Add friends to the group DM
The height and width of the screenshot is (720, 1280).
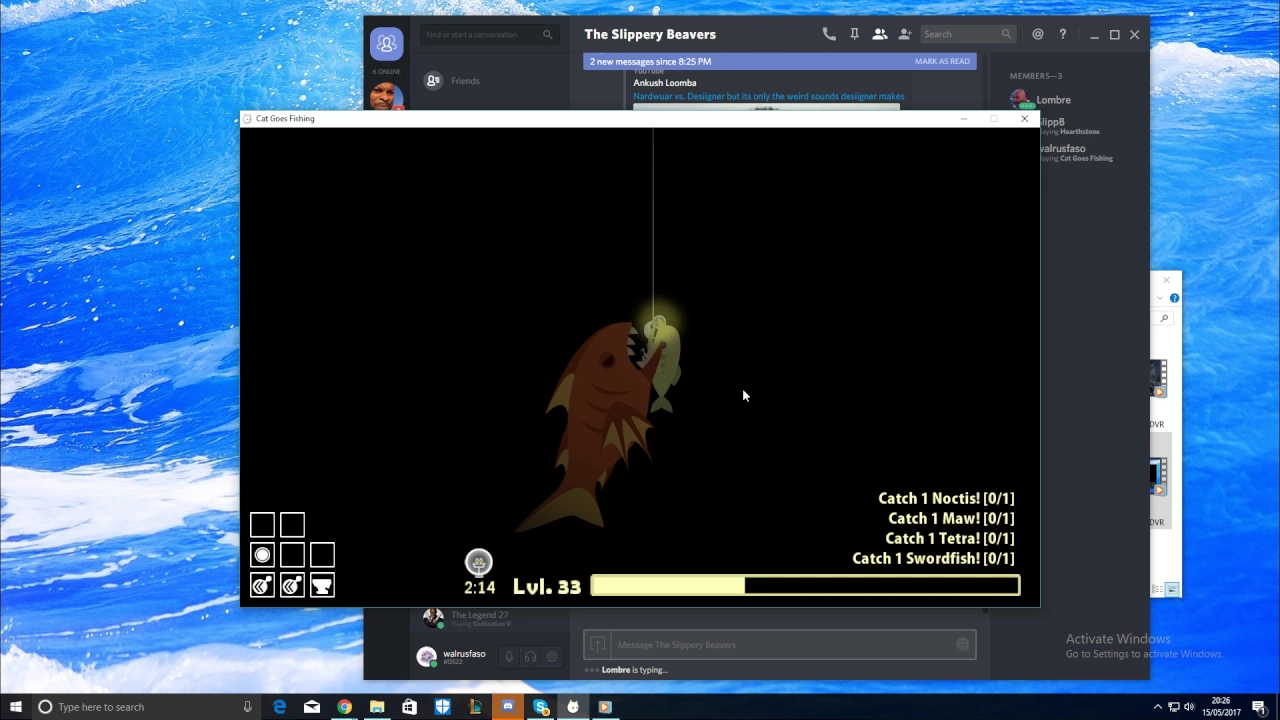[x=905, y=34]
